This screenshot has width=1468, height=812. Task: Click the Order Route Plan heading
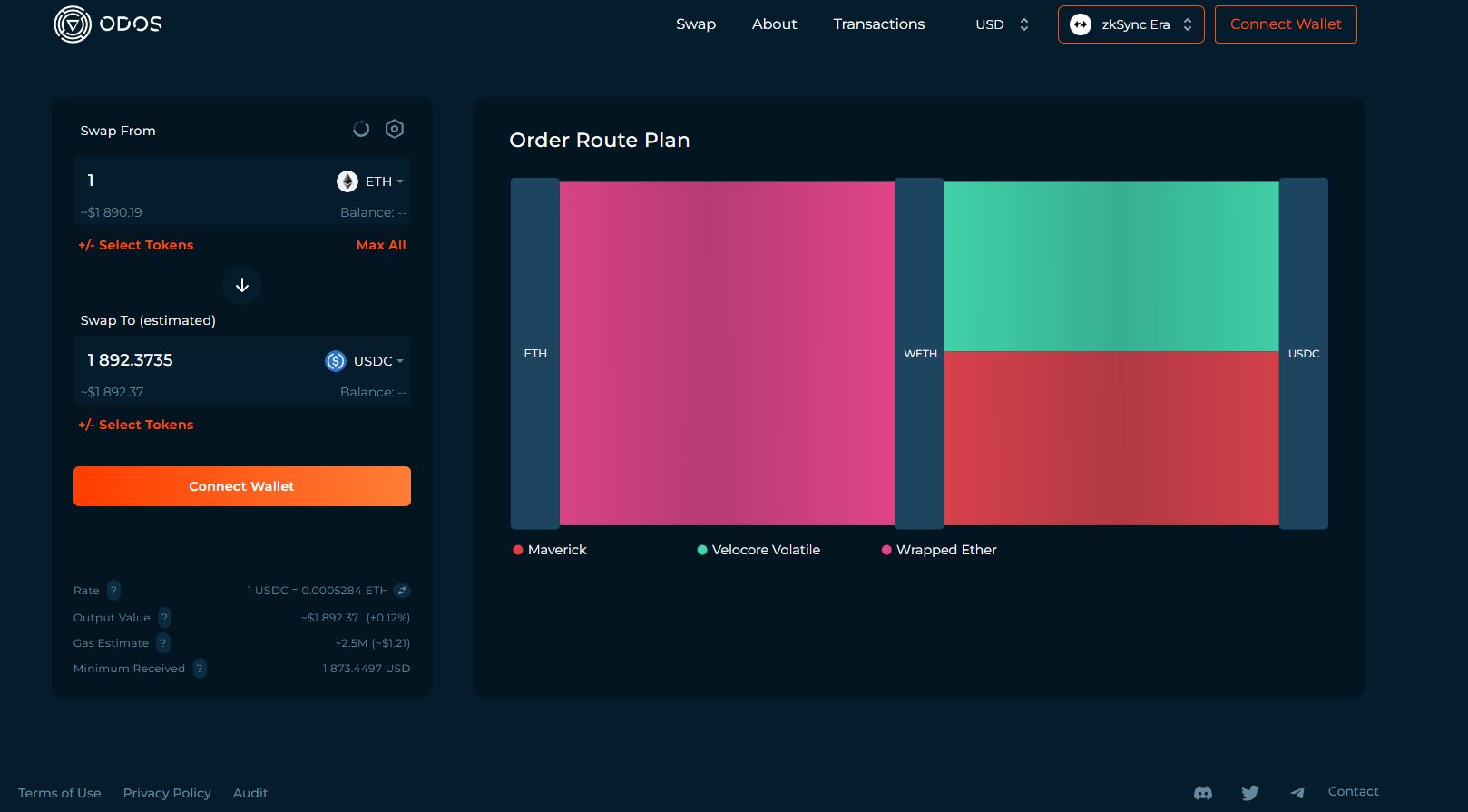coord(600,141)
